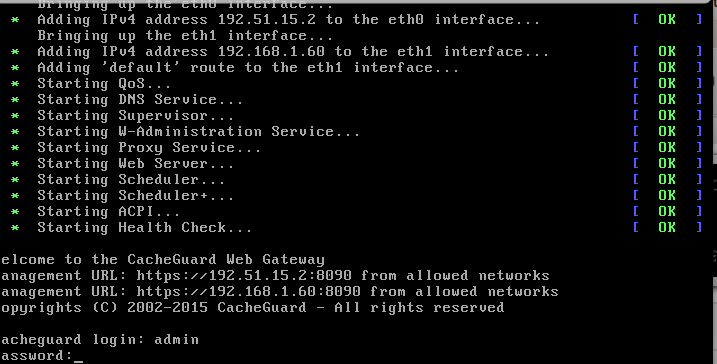This screenshot has width=717, height=364.
Task: Click the green asterisk beside Starting Scheduler+
Action: 15,196
